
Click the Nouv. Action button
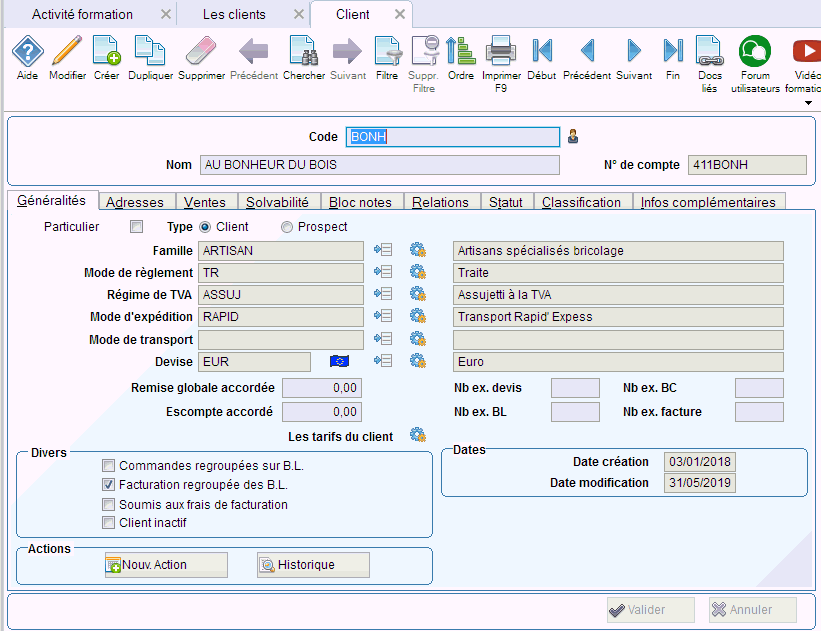165,564
